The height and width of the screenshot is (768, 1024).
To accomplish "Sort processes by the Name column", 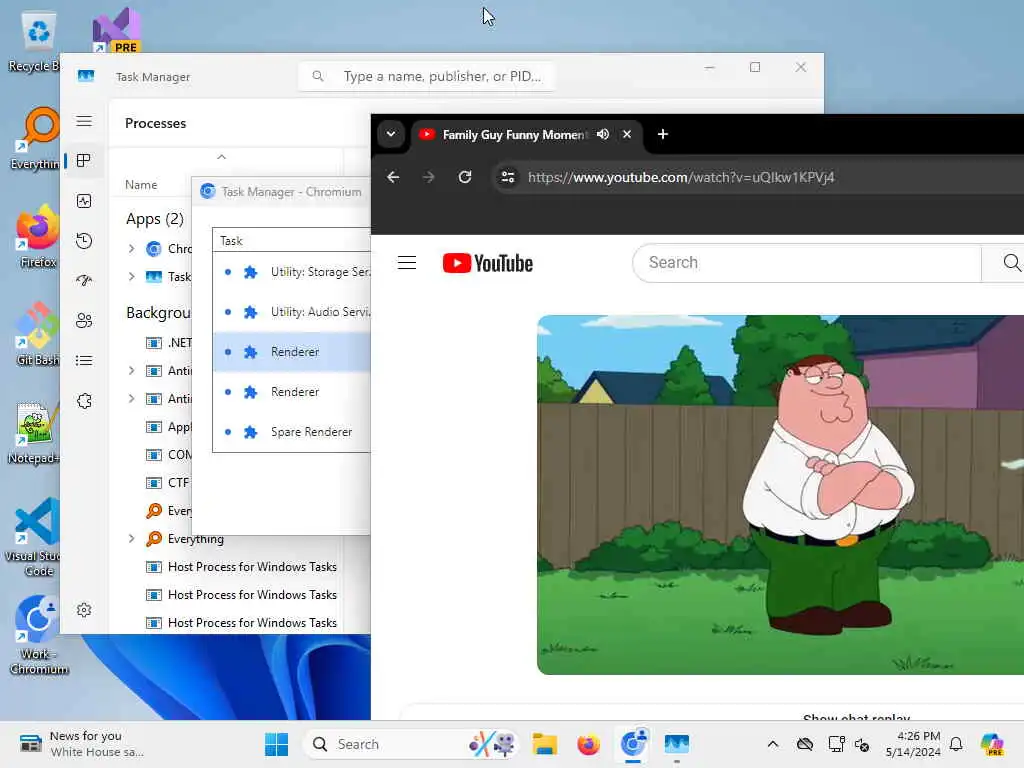I will tap(141, 185).
